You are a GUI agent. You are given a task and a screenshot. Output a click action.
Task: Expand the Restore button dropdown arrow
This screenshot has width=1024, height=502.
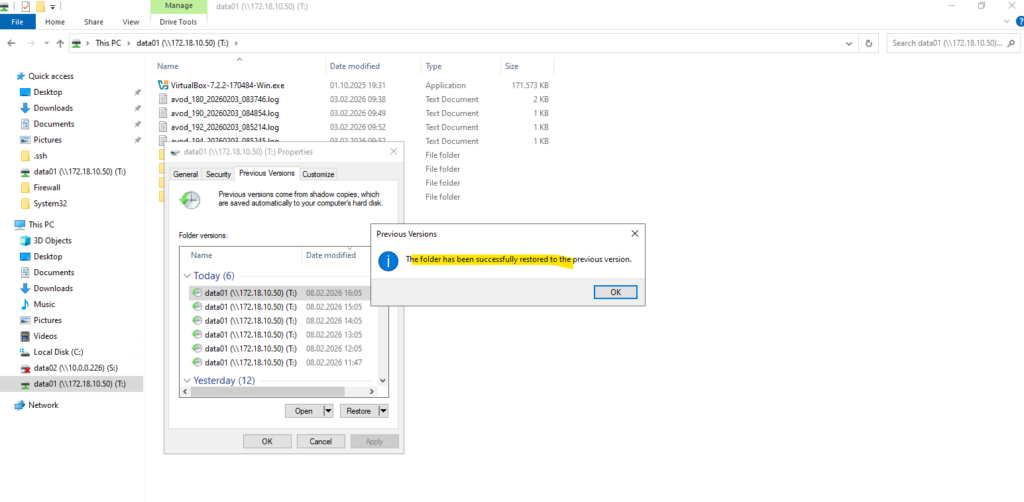coord(383,411)
